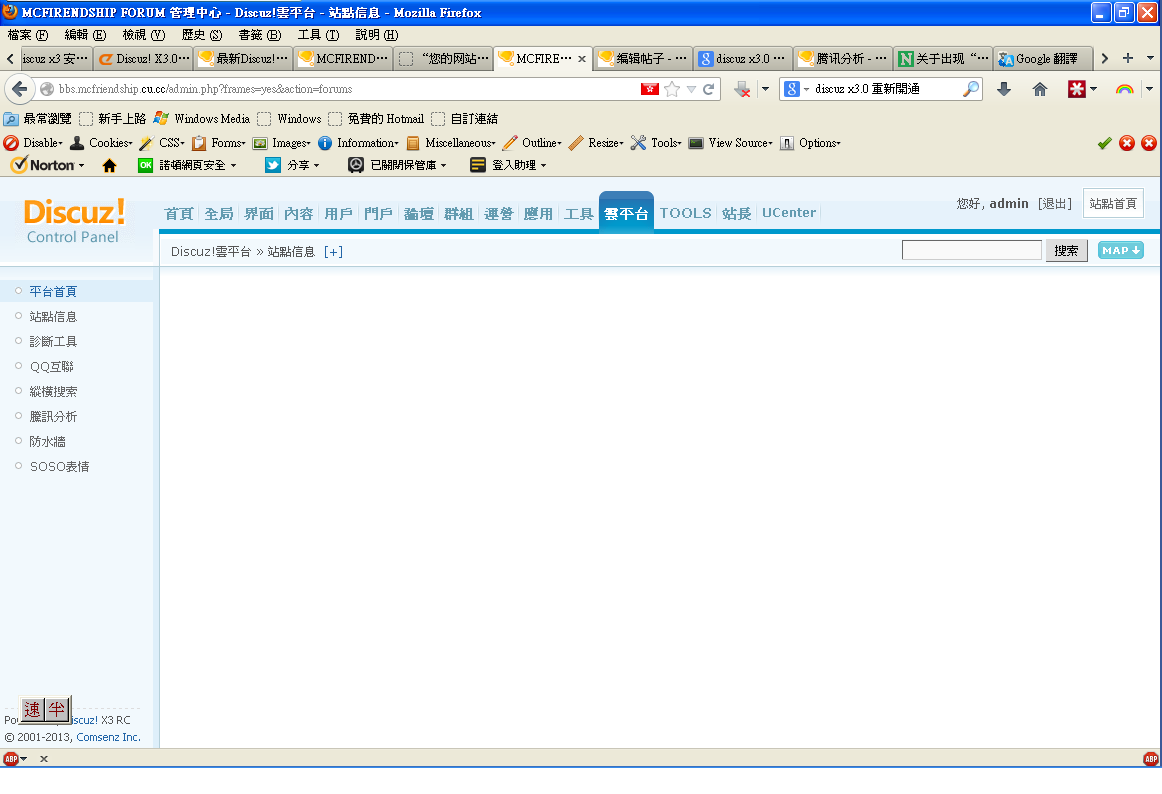Click the green checkmark validation icon

tap(1104, 143)
